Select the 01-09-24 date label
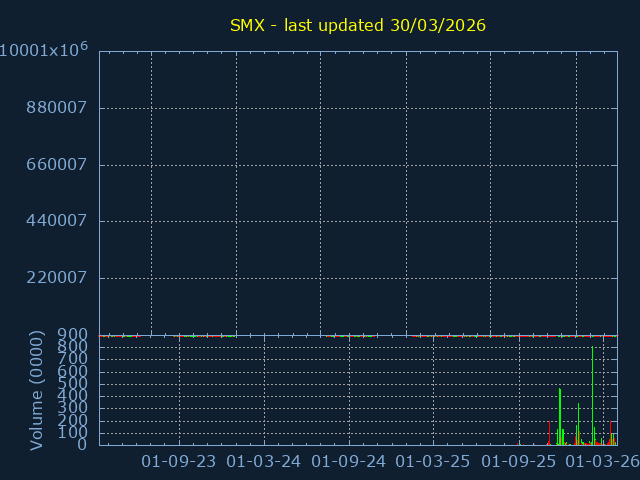640x480 pixels. (349, 461)
